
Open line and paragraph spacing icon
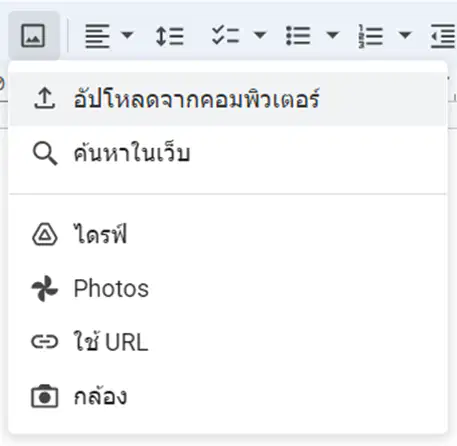(x=170, y=36)
